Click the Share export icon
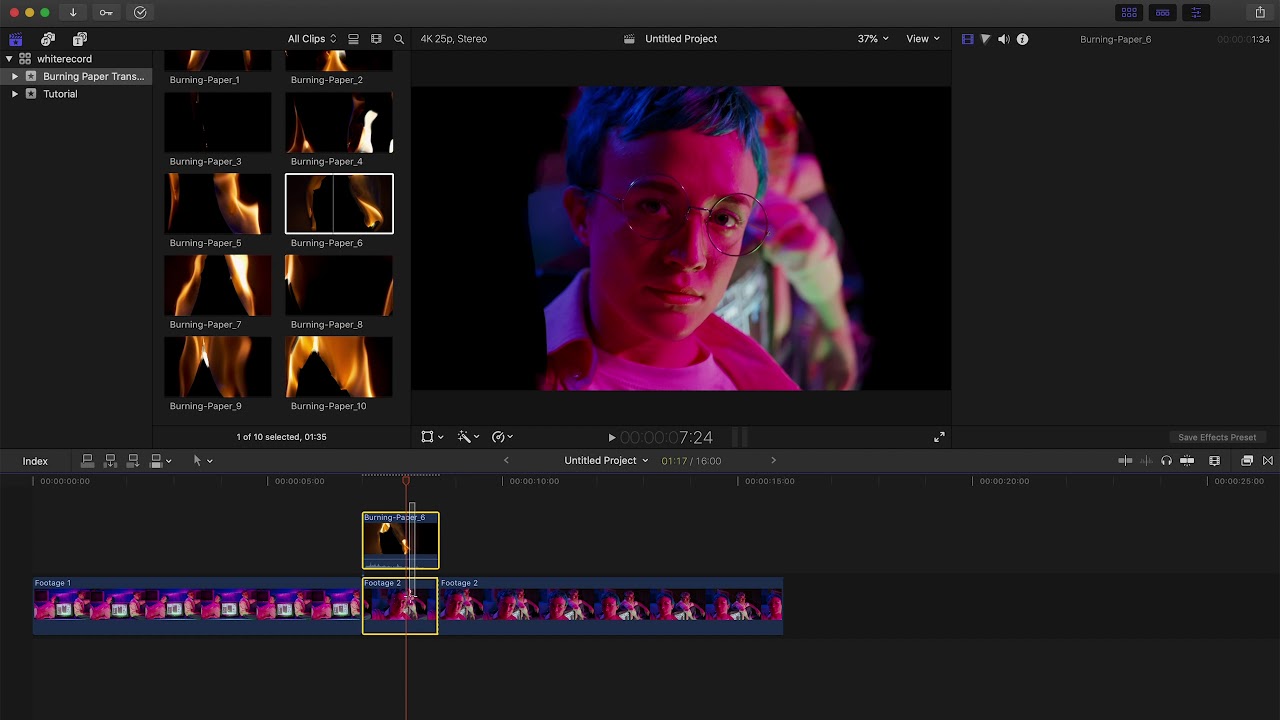The image size is (1280, 720). [x=1260, y=13]
